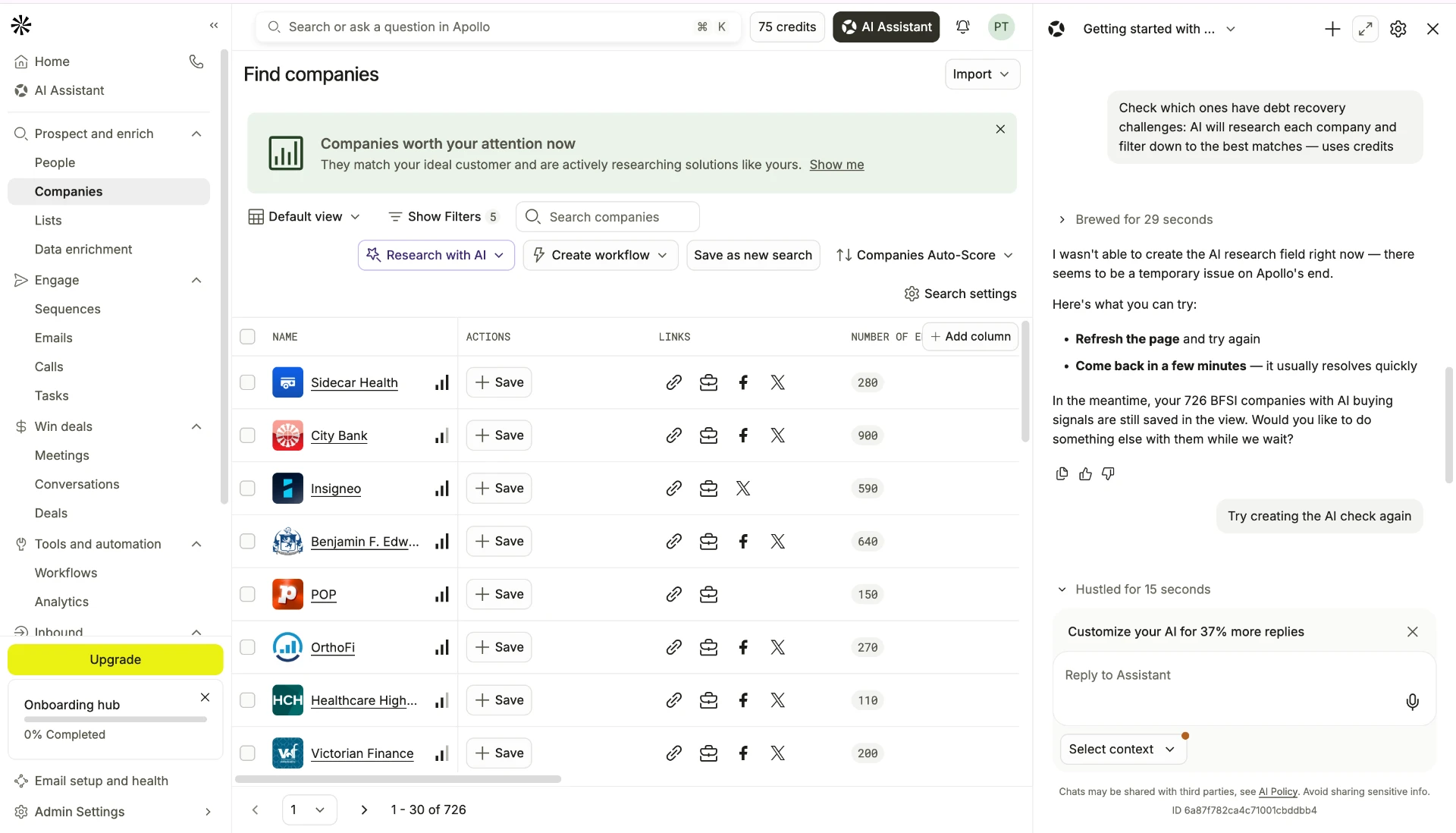The height and width of the screenshot is (833, 1456).
Task: Open notifications bell
Action: [x=962, y=27]
